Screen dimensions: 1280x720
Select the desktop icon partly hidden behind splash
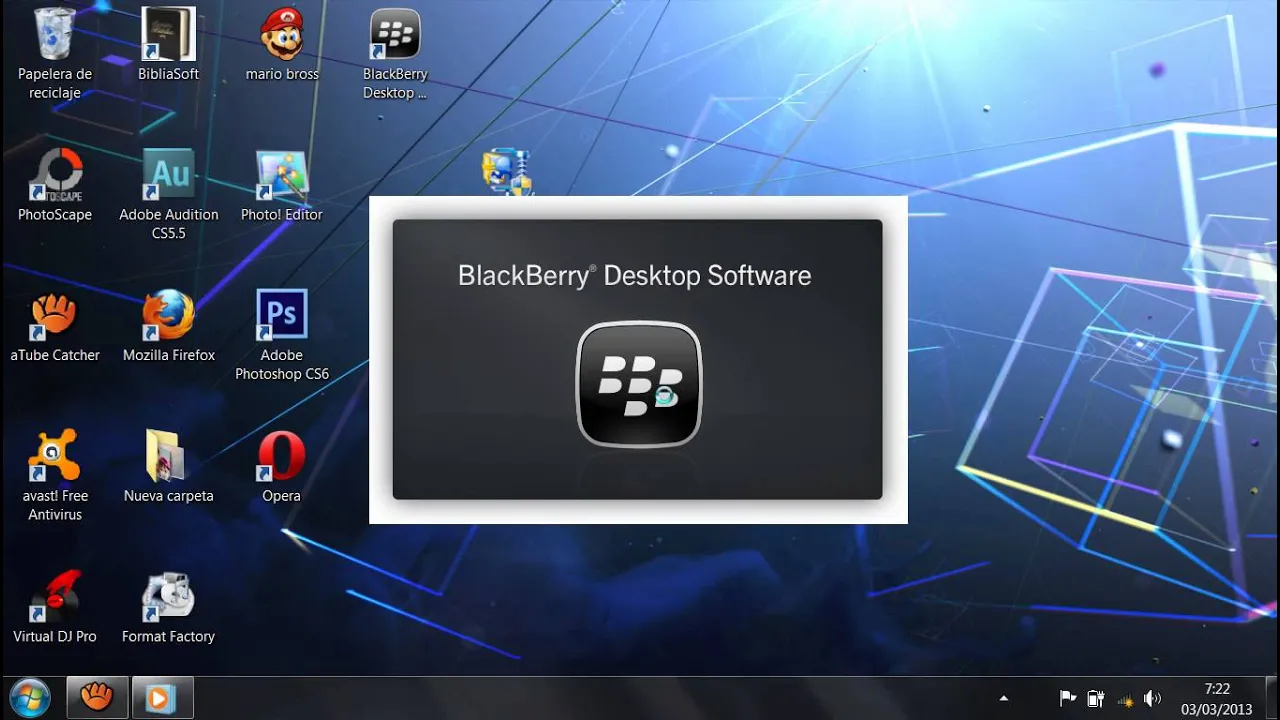(508, 172)
